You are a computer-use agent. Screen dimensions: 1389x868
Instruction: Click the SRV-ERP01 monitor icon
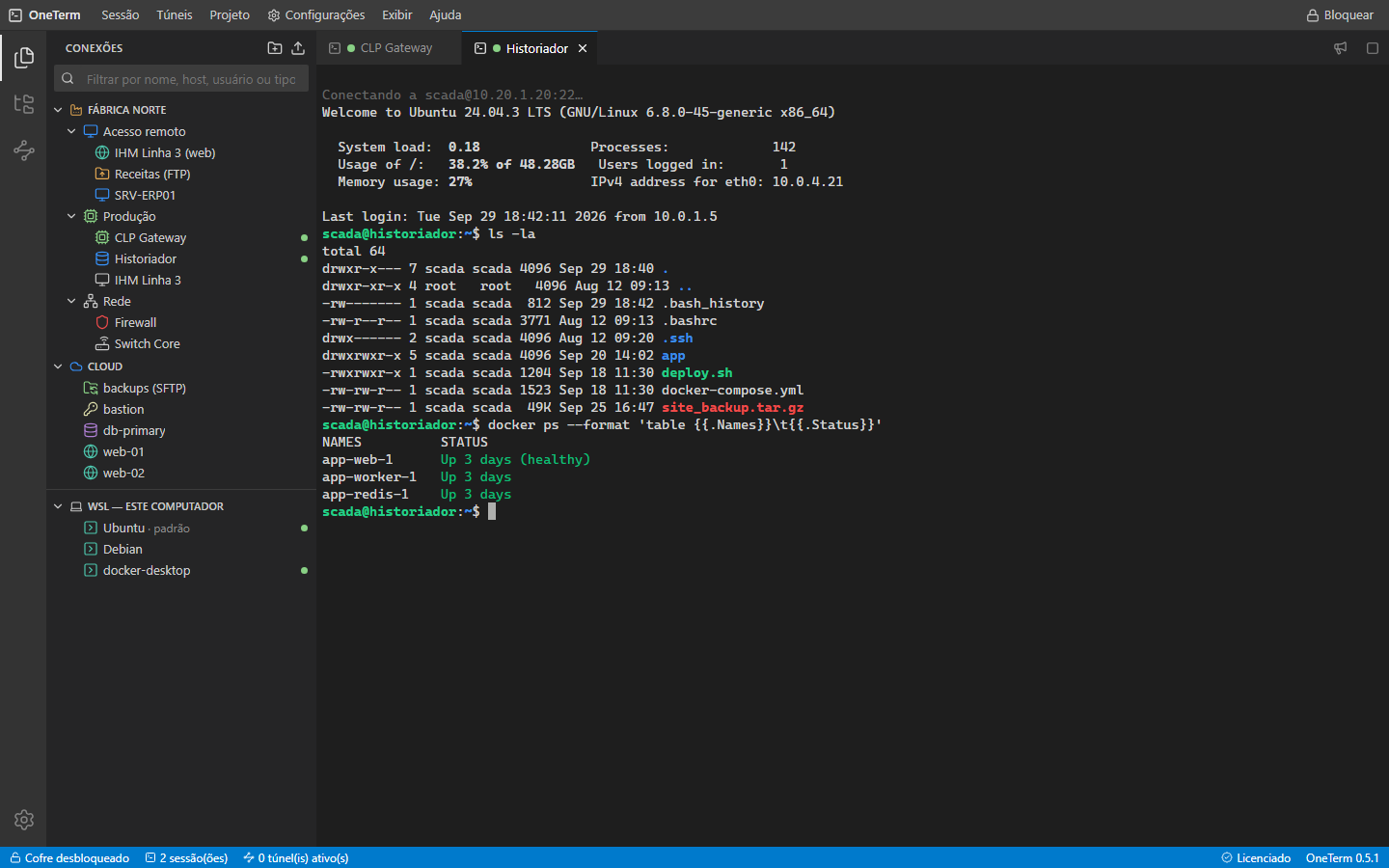coord(102,195)
